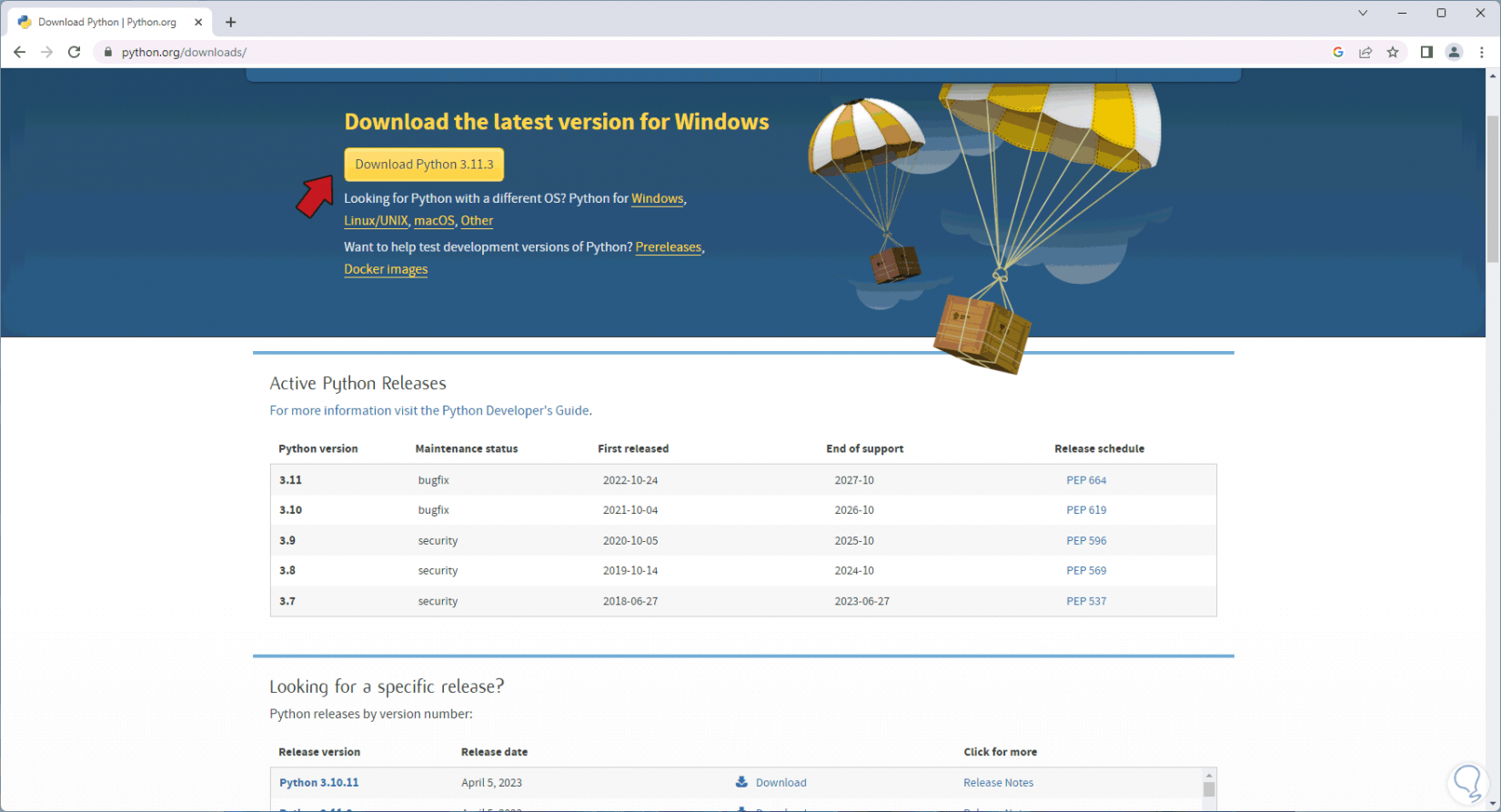The image size is (1501, 812).
Task: Toggle the browser side panel icon
Action: 1426,53
